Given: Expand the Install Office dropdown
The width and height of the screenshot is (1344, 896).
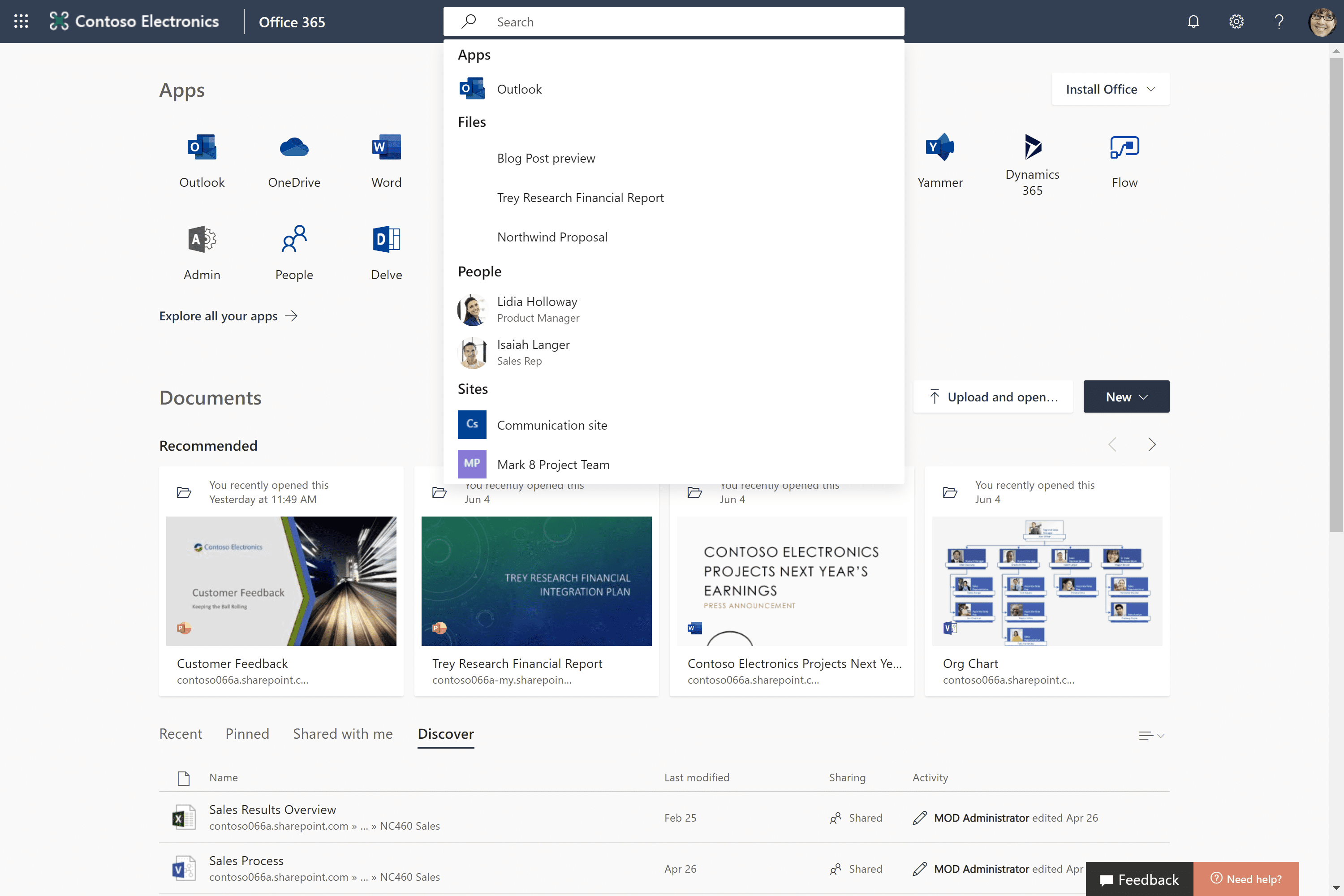Looking at the screenshot, I should pyautogui.click(x=1110, y=89).
